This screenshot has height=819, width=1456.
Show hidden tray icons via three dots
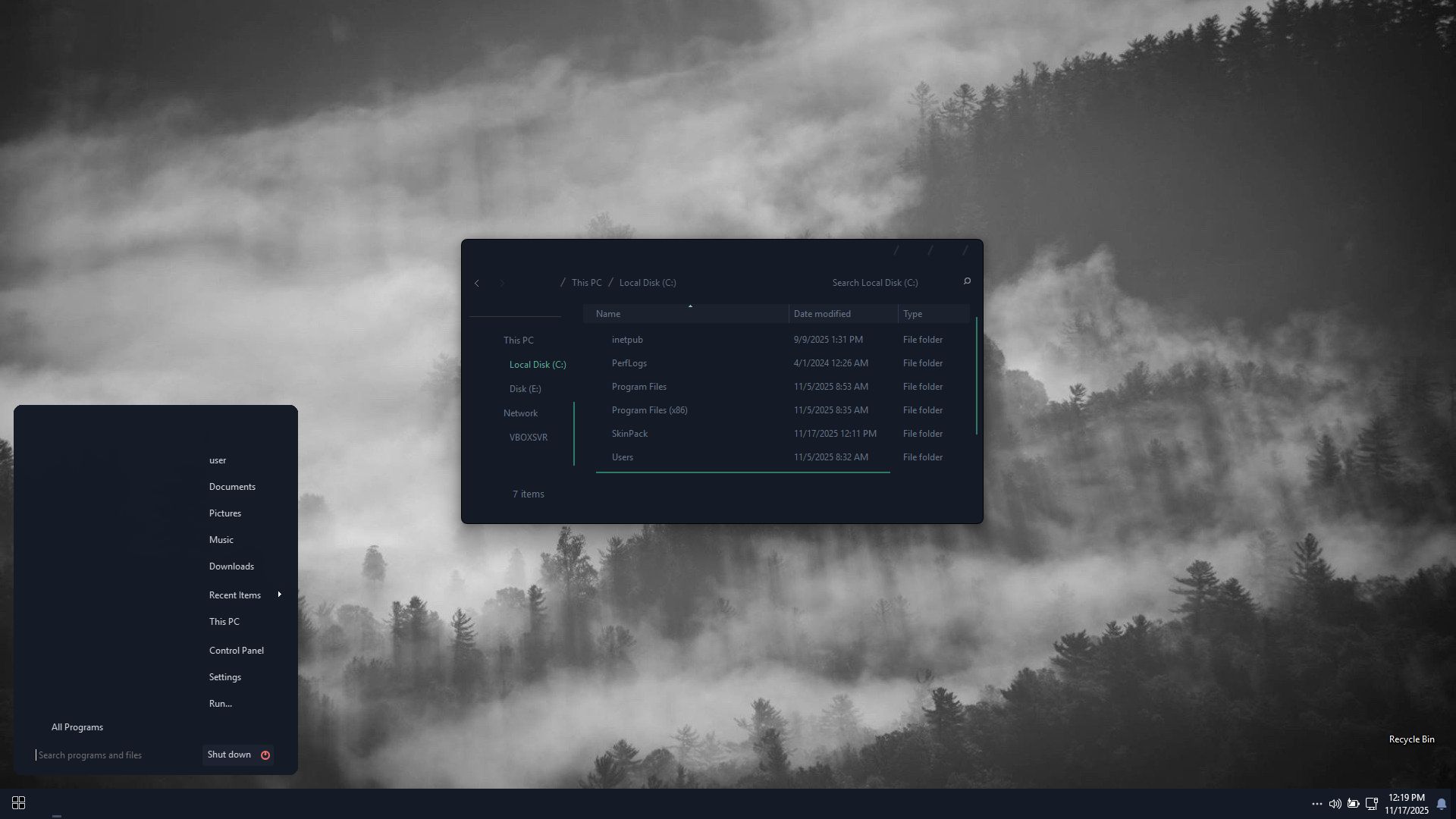tap(1316, 804)
